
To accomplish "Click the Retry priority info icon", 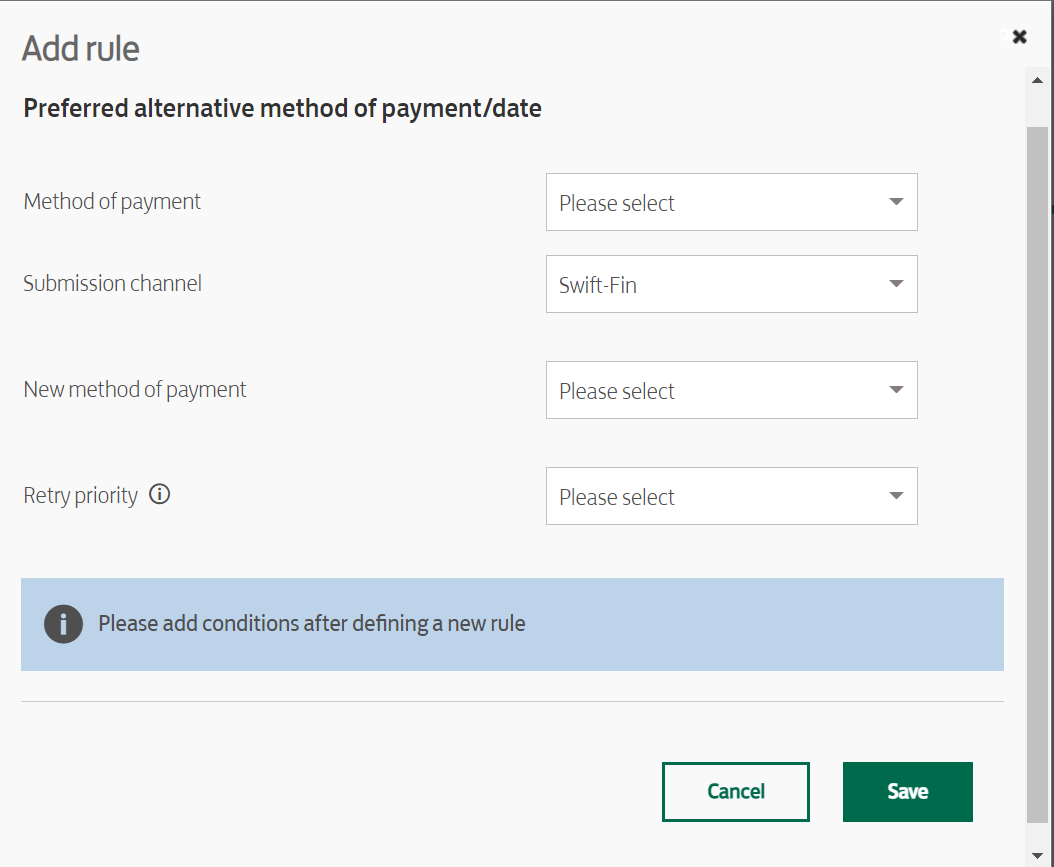I will [x=159, y=495].
